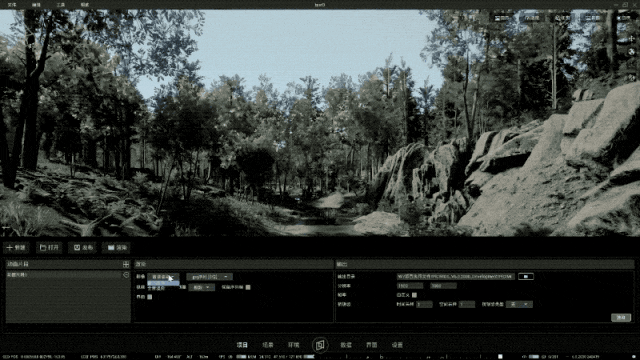The height and width of the screenshot is (360, 640).
Task: Click the new project button with plus icon
Action: tap(16, 248)
